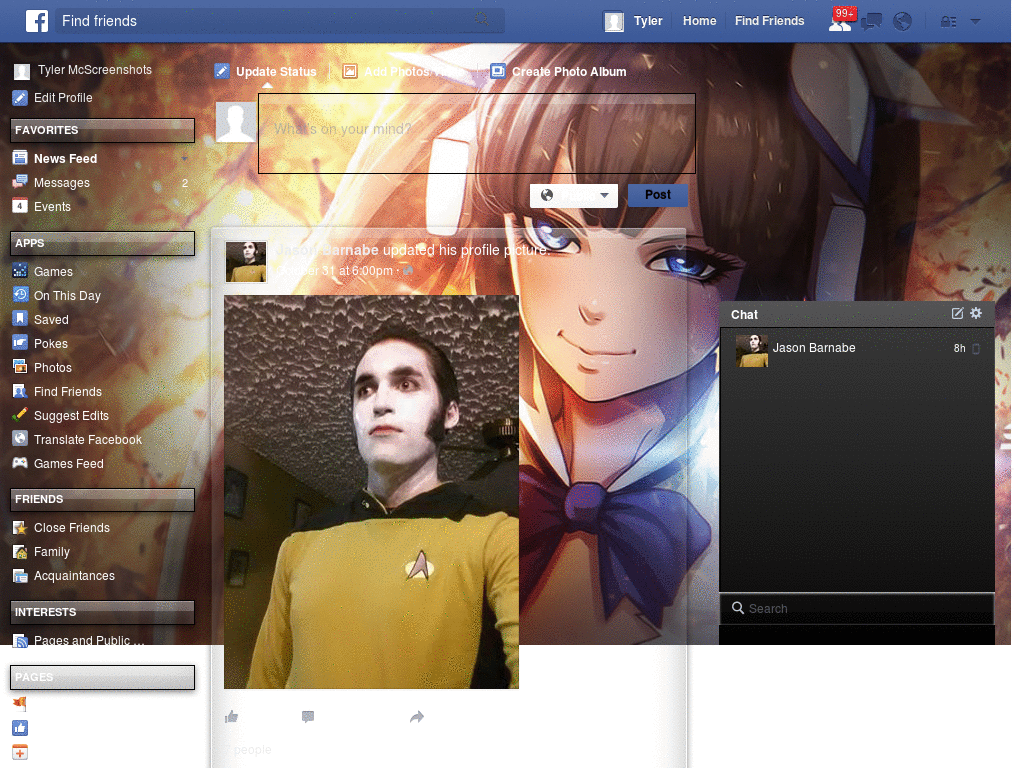Click the PAGES section header
The image size is (1024, 768).
[103, 677]
